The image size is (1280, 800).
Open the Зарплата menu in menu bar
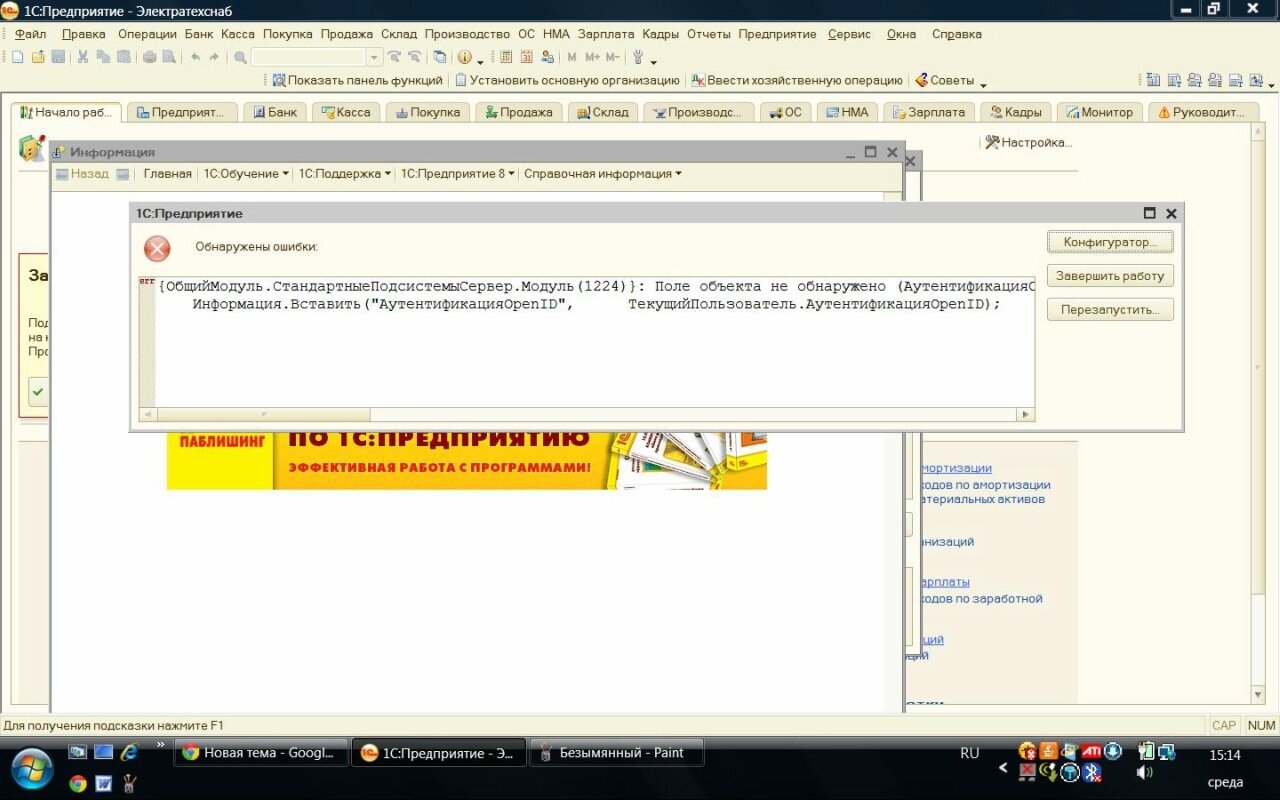point(606,34)
